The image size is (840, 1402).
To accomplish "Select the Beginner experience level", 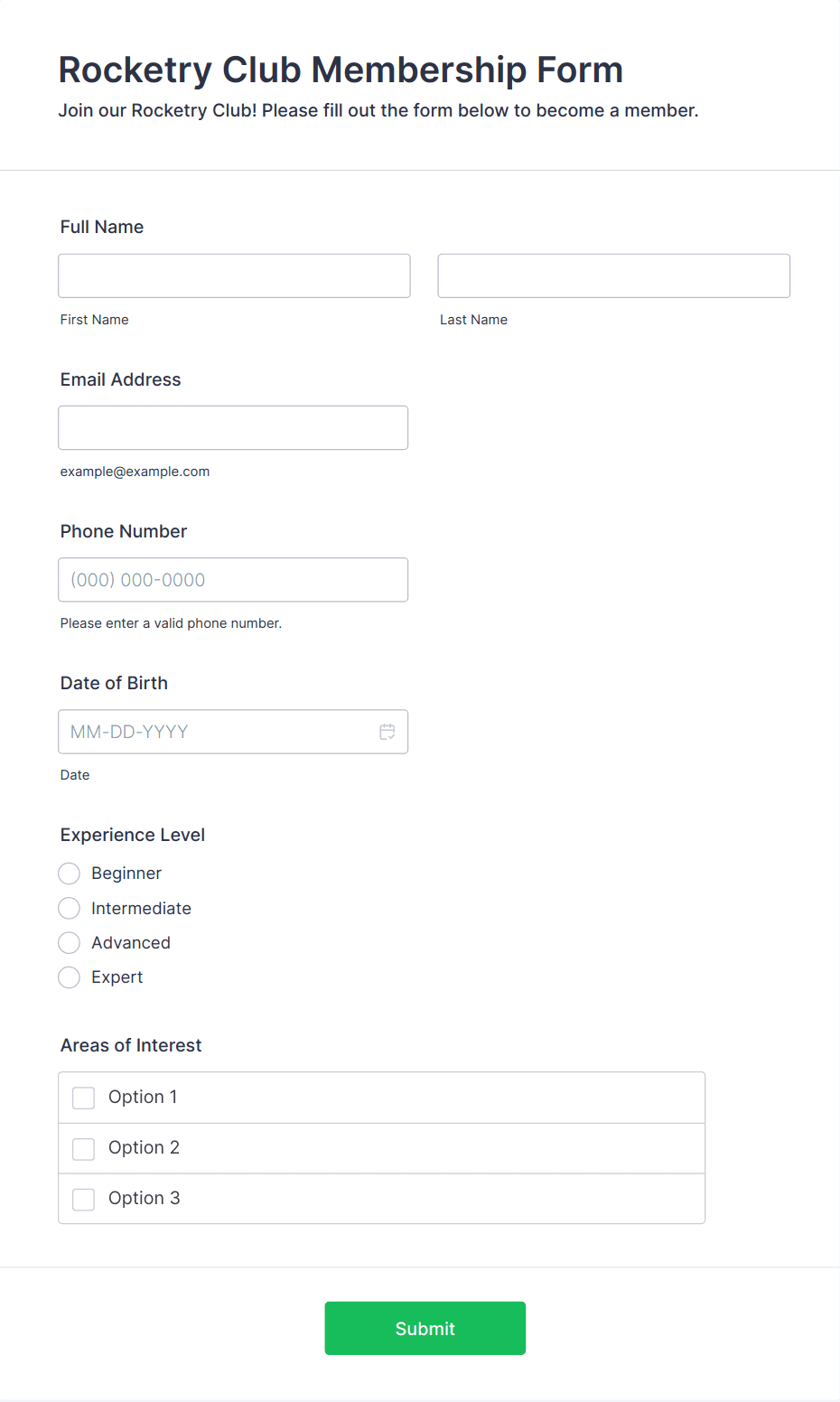I will (69, 874).
